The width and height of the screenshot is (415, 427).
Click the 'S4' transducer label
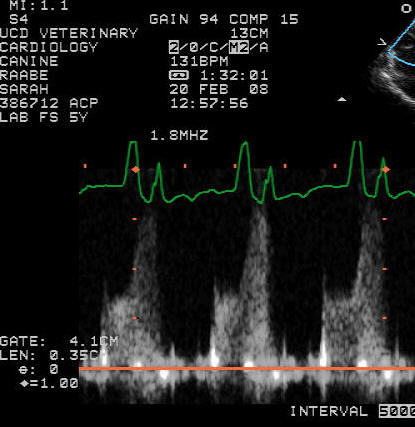pos(19,19)
